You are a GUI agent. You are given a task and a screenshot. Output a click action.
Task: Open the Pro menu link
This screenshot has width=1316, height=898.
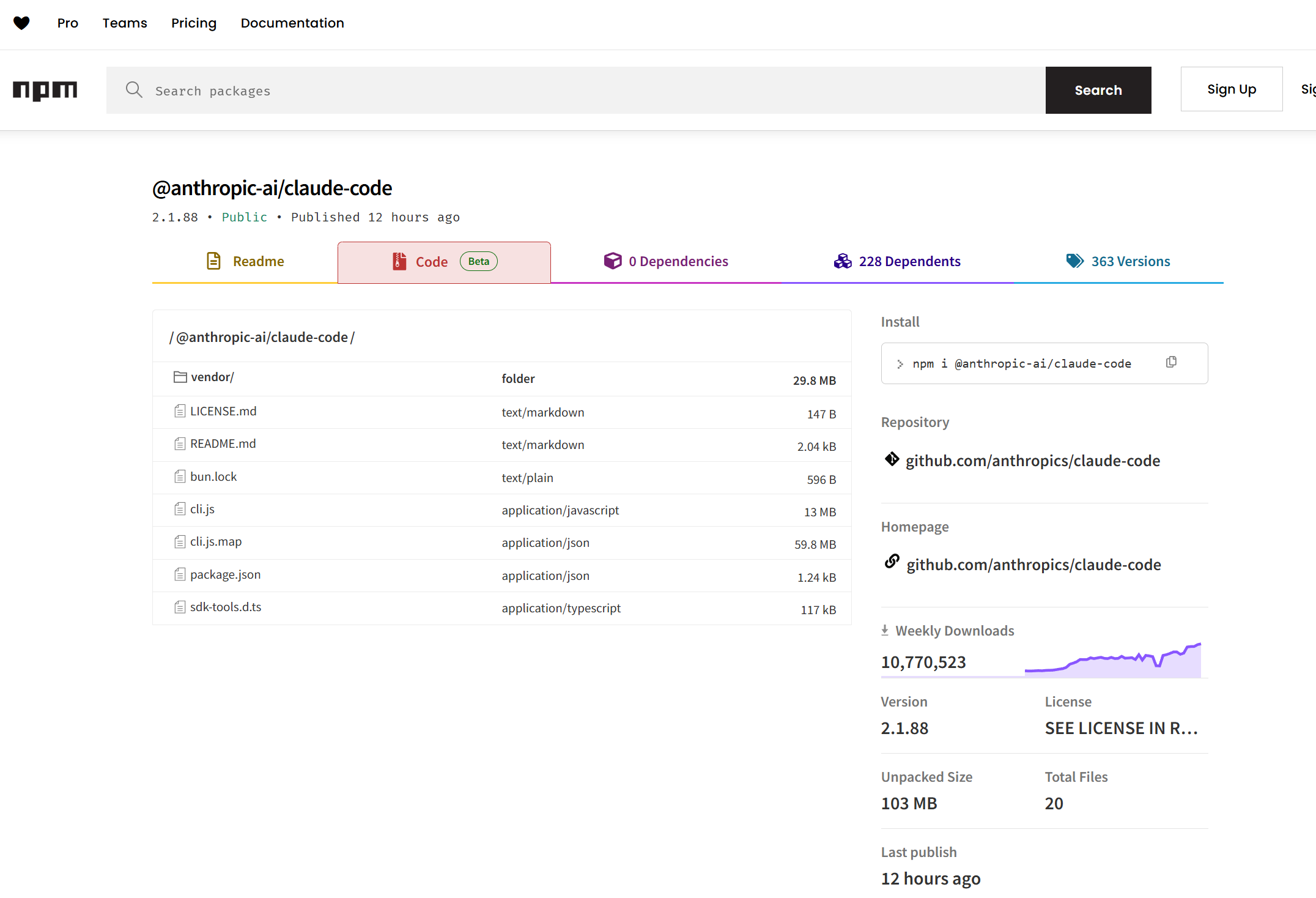point(68,23)
